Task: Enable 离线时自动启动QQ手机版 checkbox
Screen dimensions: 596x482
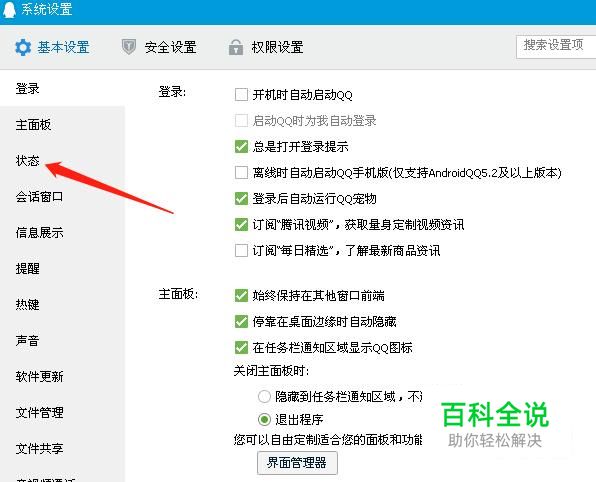Action: point(241,173)
